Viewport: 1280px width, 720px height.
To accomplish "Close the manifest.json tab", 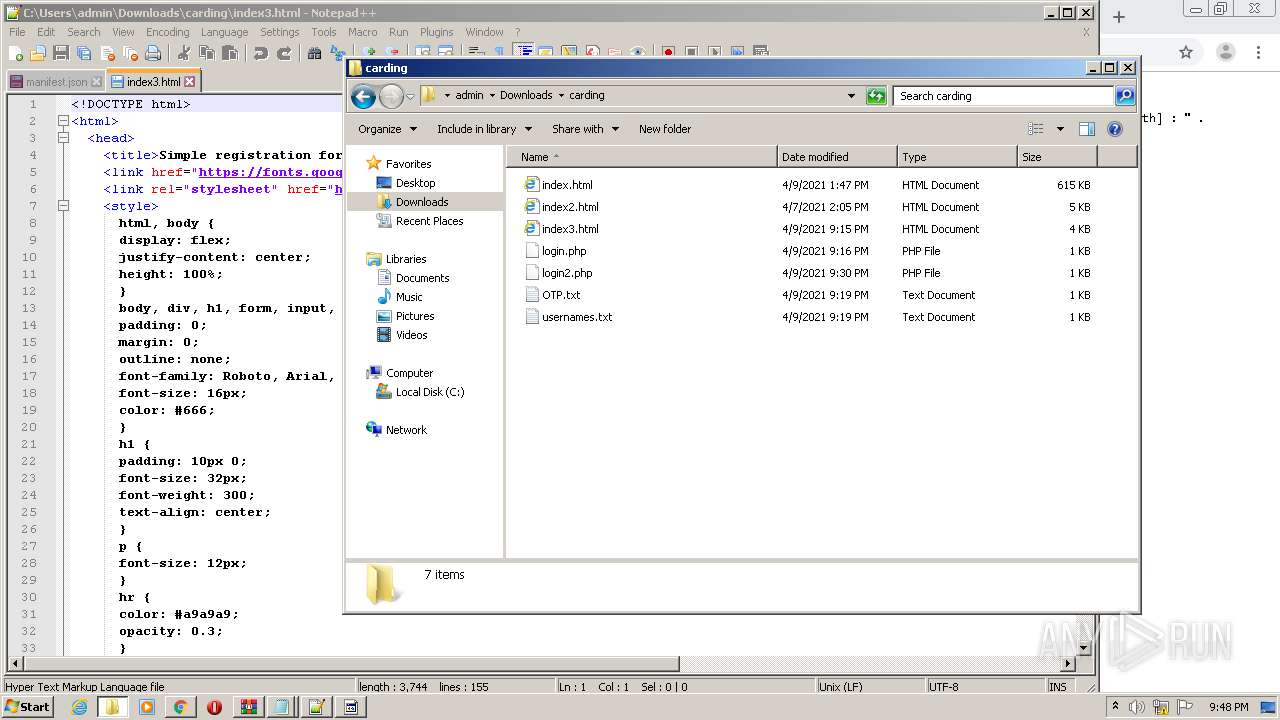I will (96, 82).
